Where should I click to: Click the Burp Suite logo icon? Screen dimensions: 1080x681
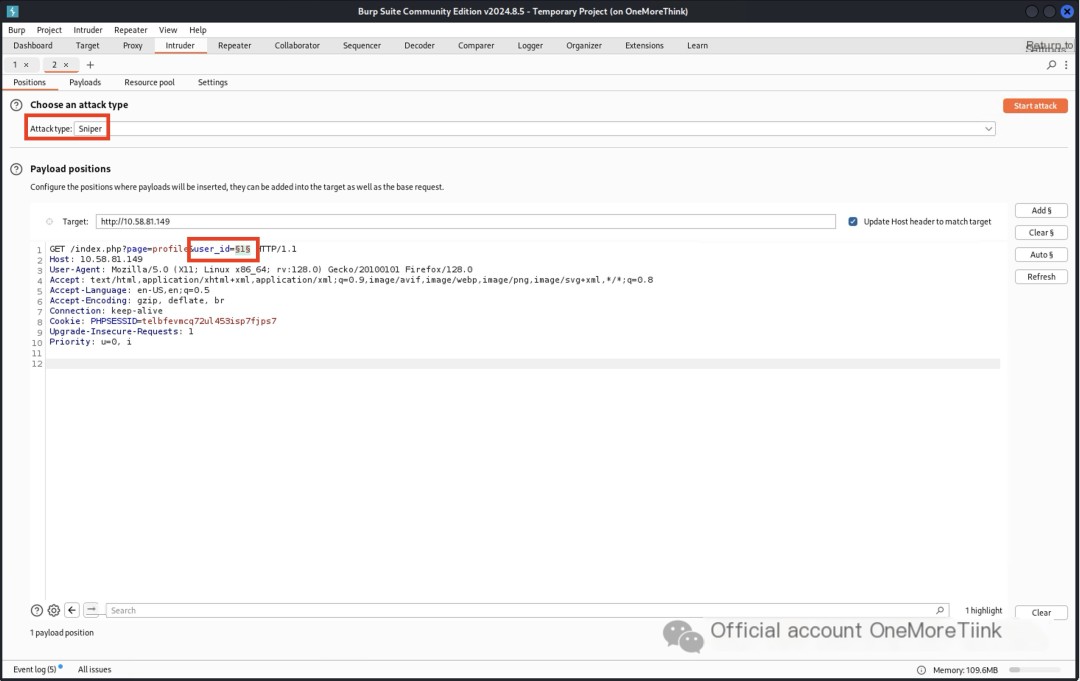[12, 11]
